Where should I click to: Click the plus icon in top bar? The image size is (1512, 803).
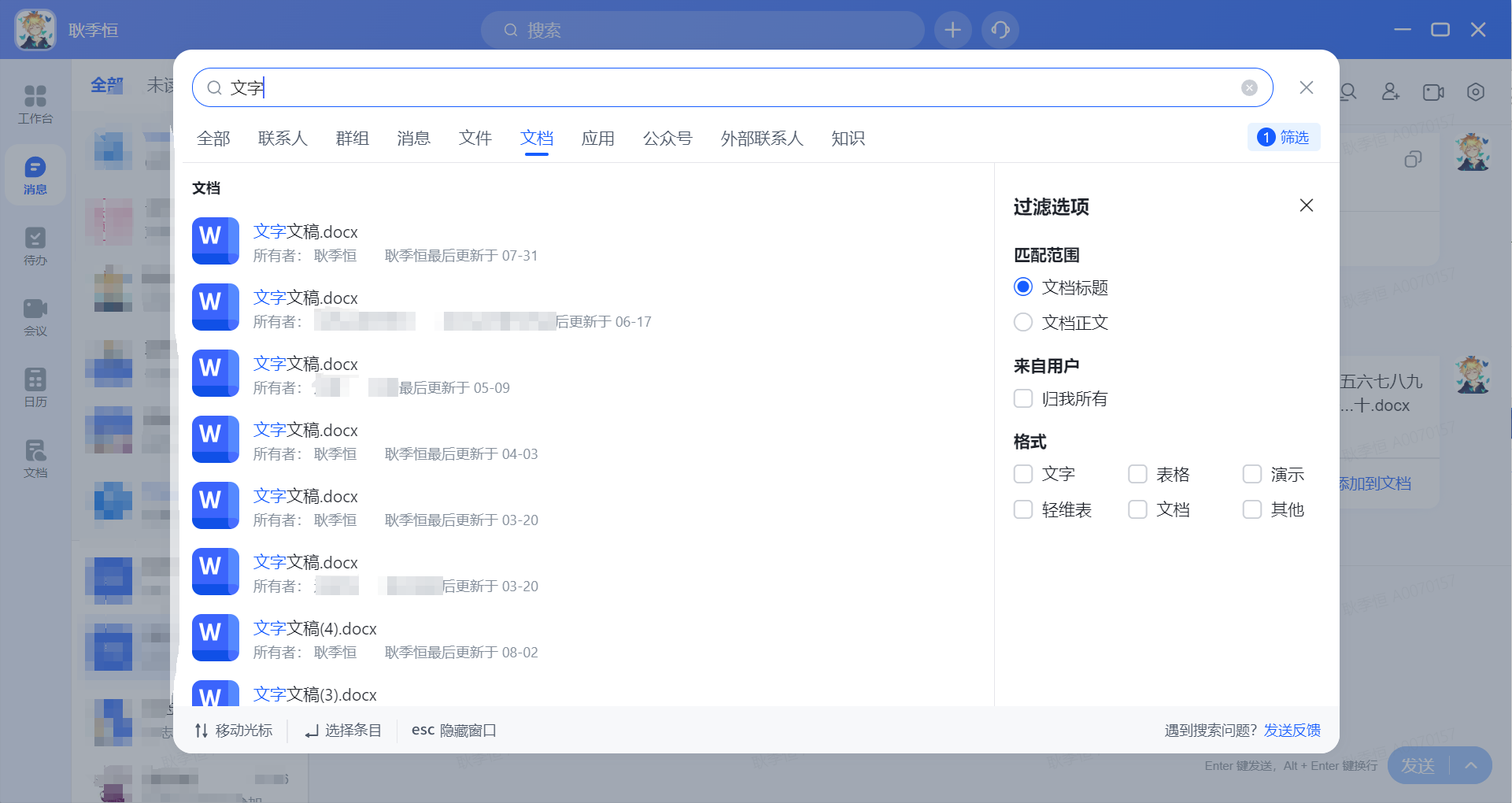coord(952,30)
